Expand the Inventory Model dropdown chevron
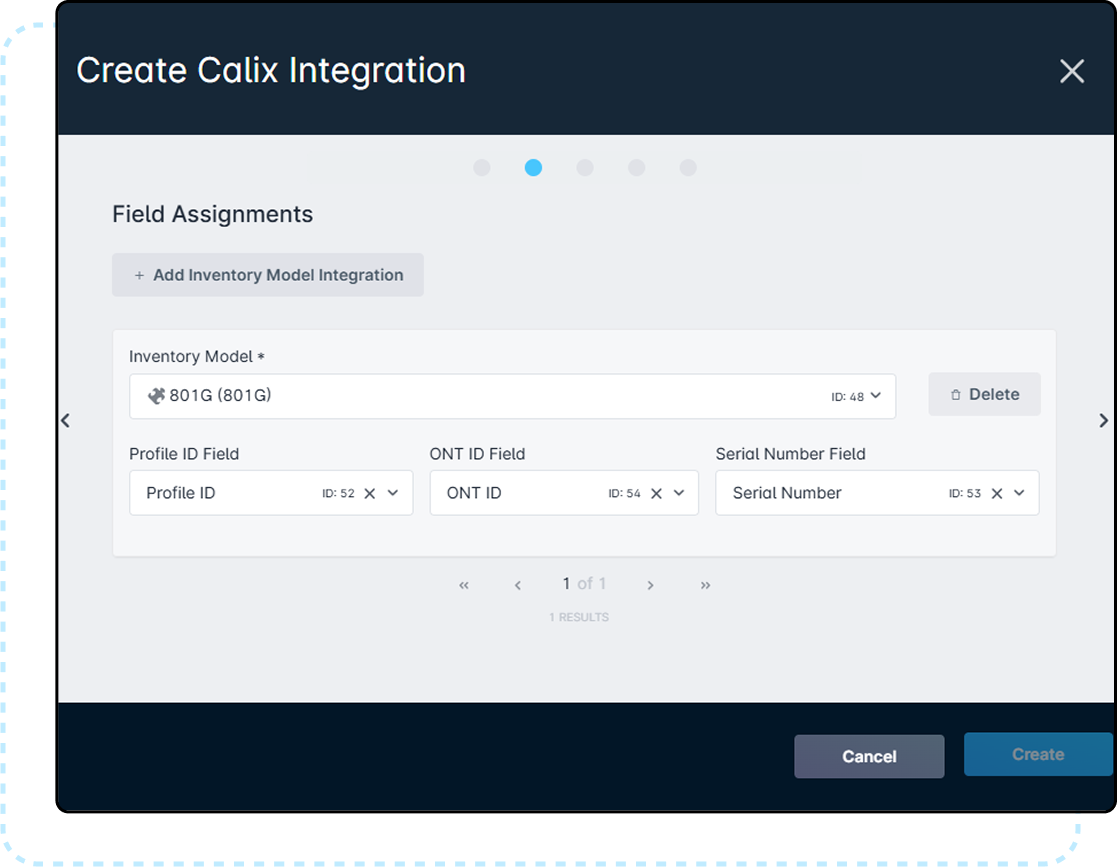This screenshot has height=867, width=1117. [x=876, y=396]
